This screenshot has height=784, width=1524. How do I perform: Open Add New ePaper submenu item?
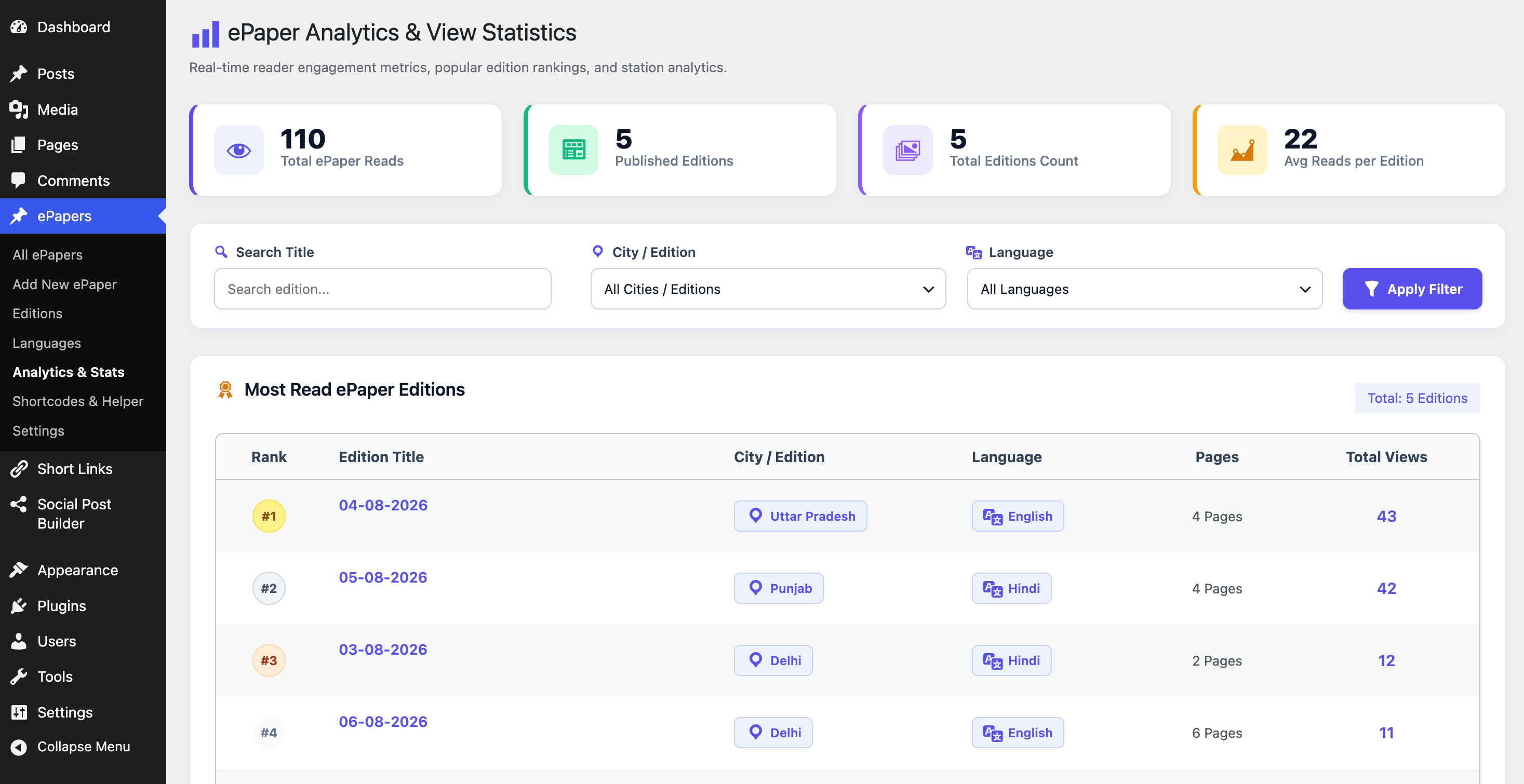pos(64,285)
